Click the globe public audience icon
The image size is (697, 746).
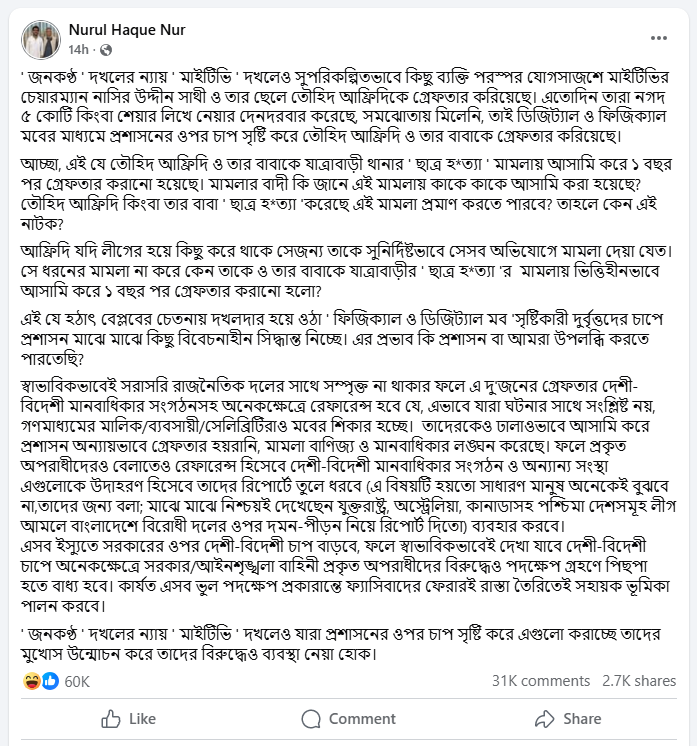[x=106, y=49]
